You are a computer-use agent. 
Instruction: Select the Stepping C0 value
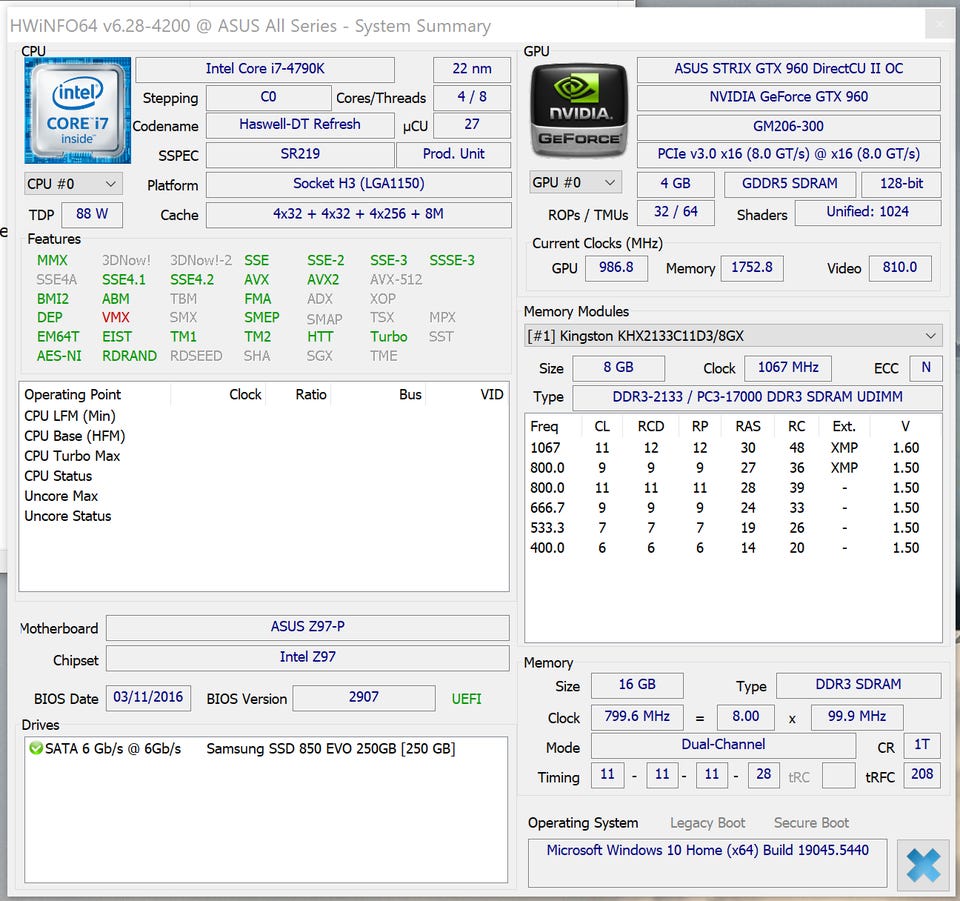click(268, 97)
